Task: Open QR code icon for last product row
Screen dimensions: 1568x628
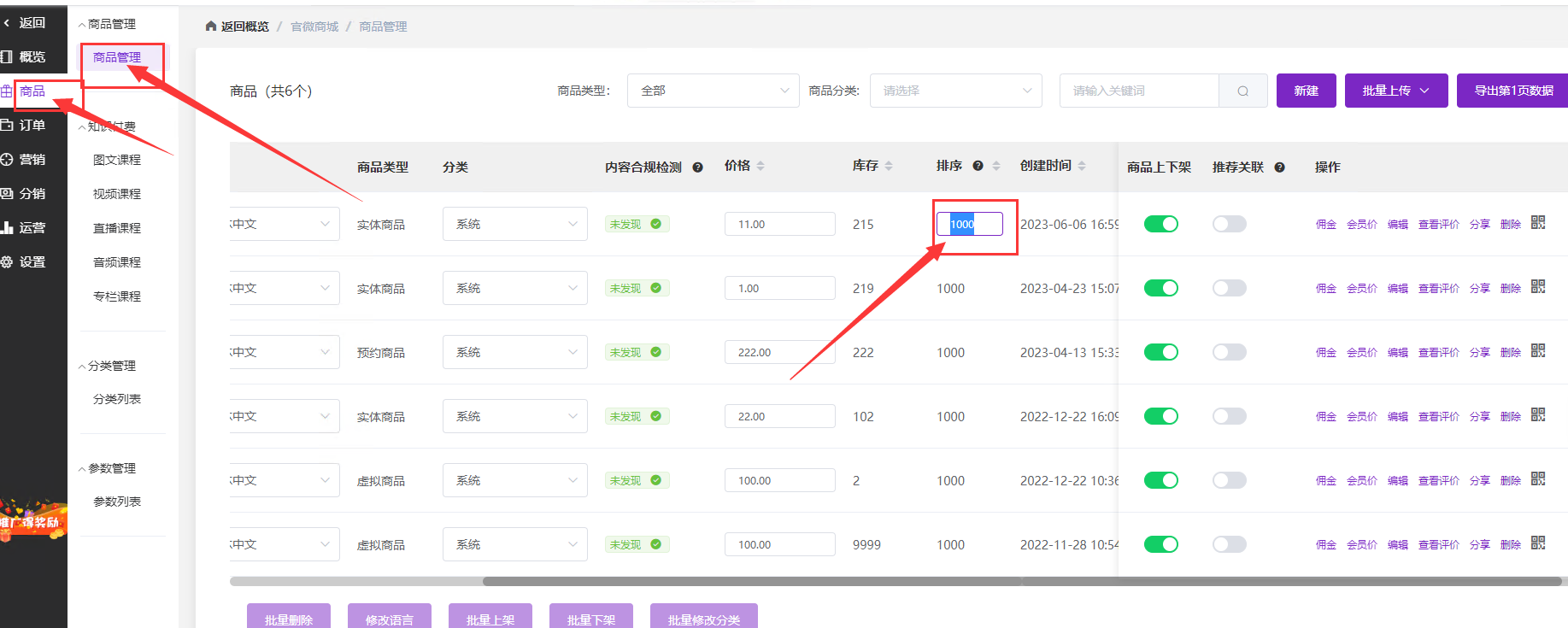Action: tap(1538, 543)
